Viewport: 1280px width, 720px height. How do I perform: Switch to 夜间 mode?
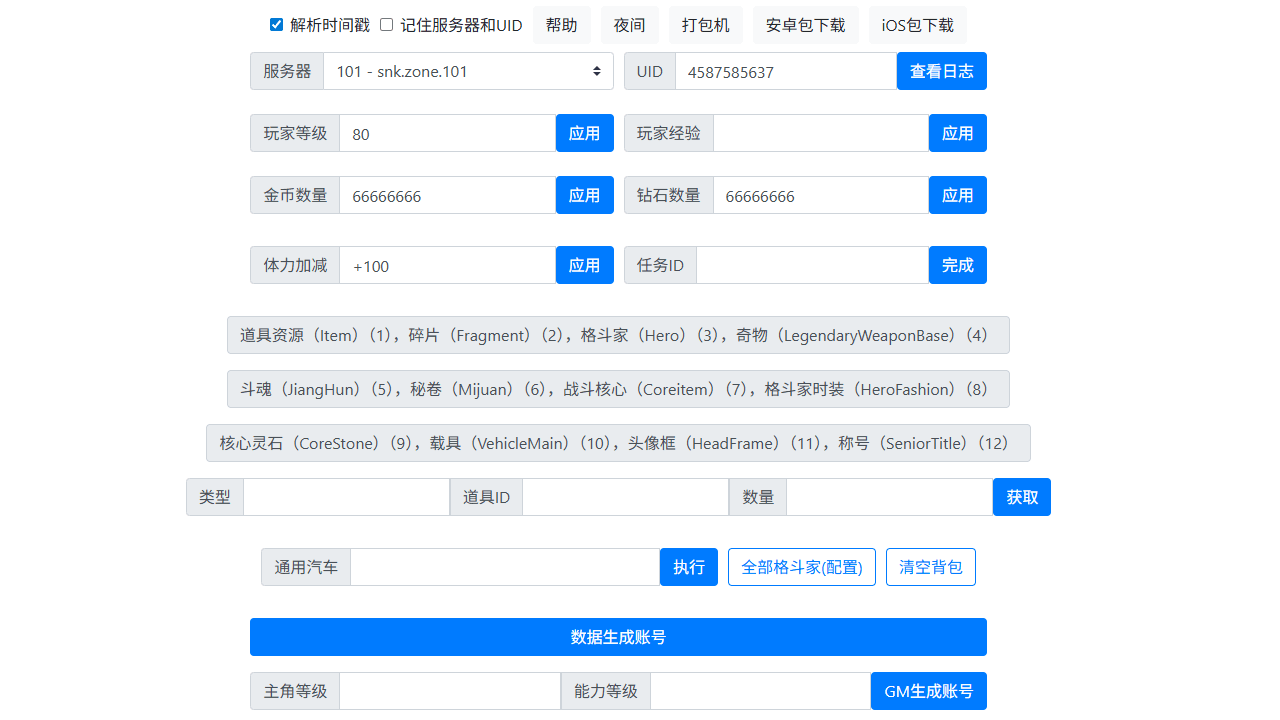pyautogui.click(x=629, y=25)
